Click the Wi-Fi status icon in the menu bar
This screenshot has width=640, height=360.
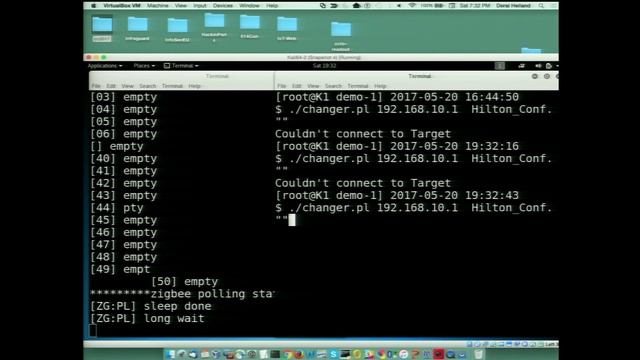click(412, 6)
